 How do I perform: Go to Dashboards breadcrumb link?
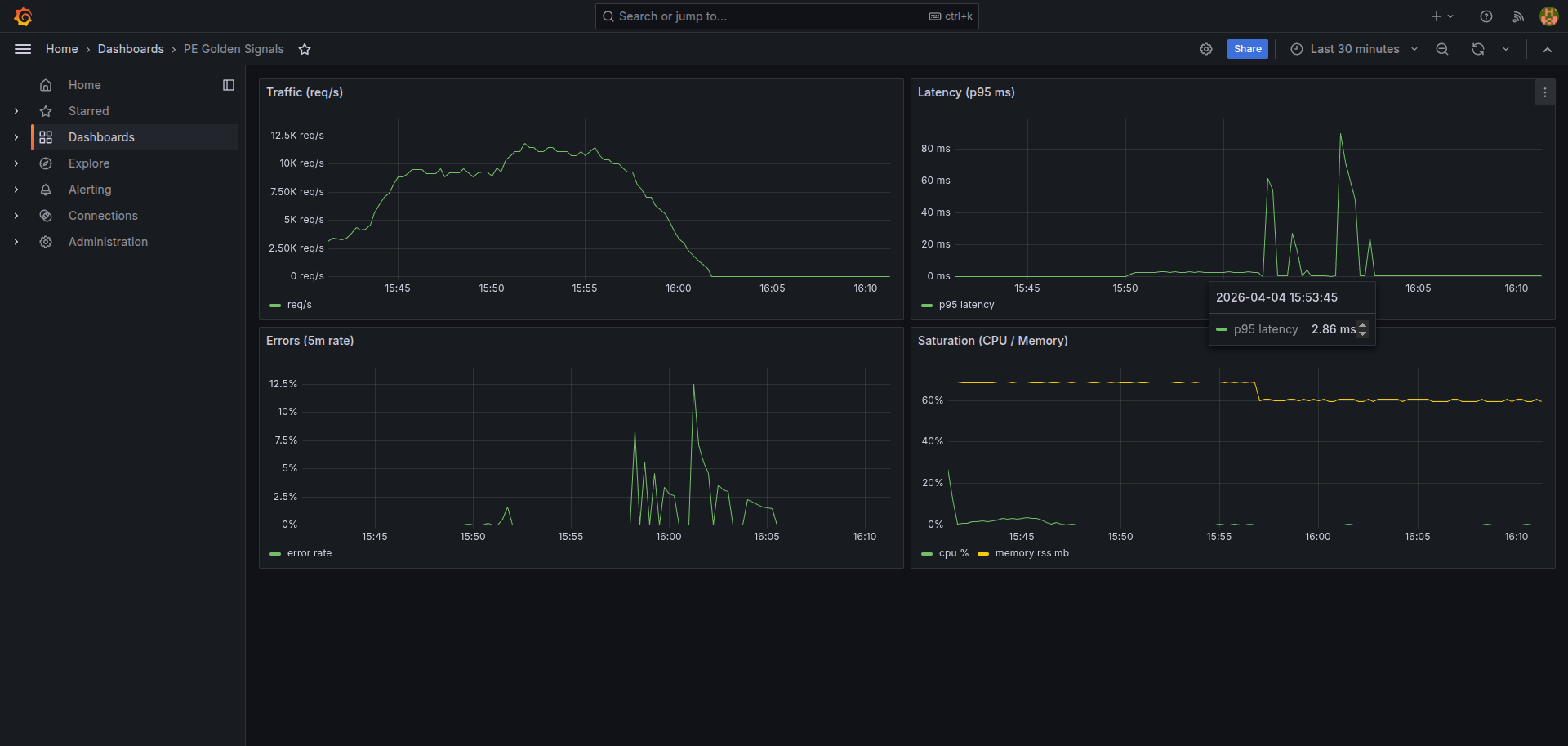click(x=131, y=49)
